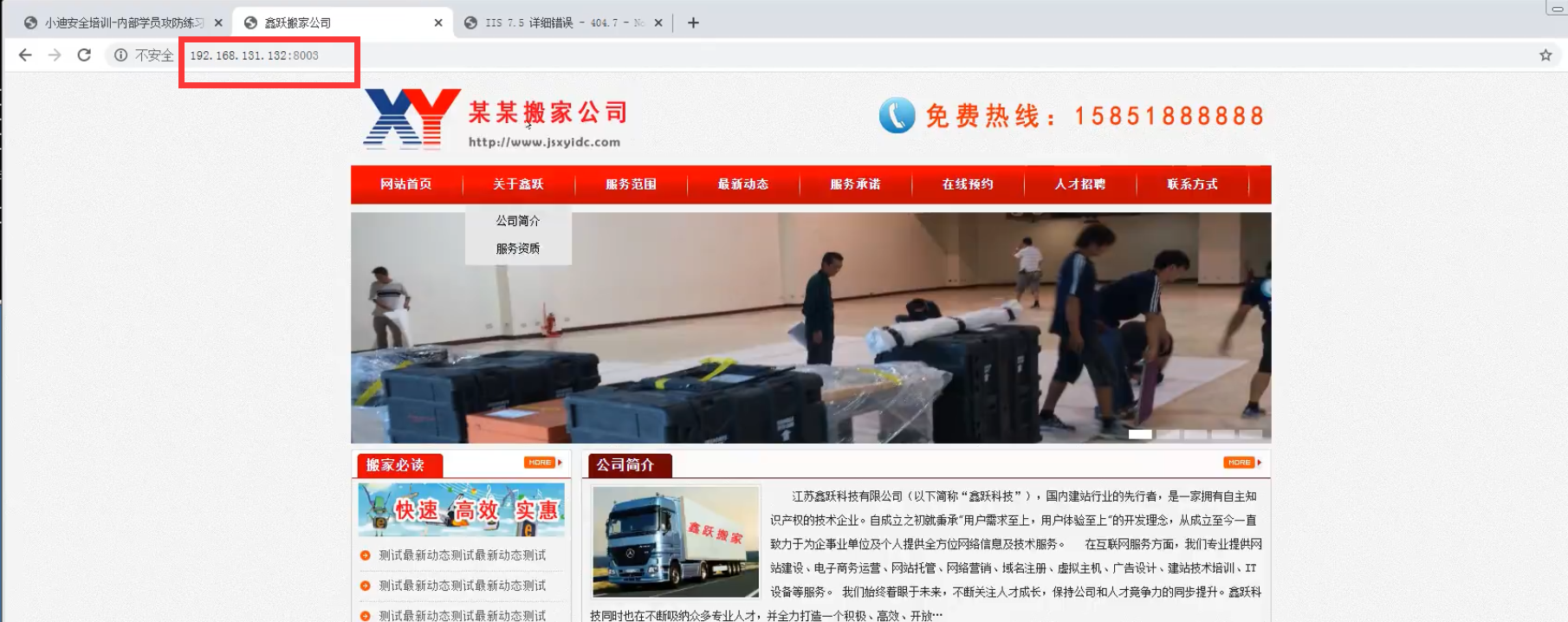Click the XY company logo

point(411,119)
